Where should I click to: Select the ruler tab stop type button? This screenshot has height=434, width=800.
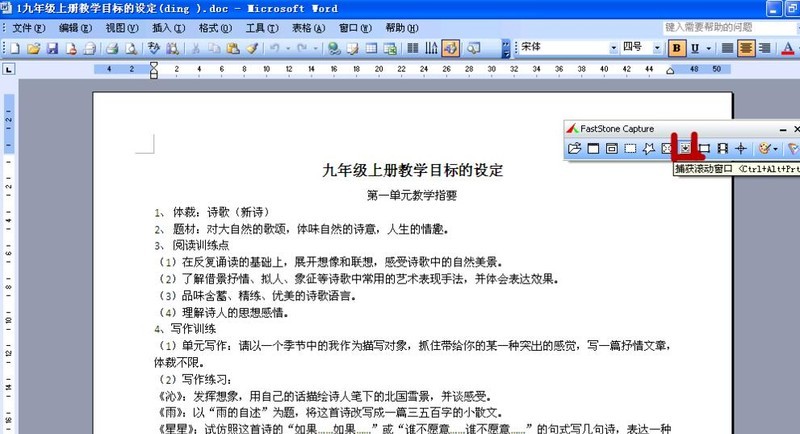9,69
